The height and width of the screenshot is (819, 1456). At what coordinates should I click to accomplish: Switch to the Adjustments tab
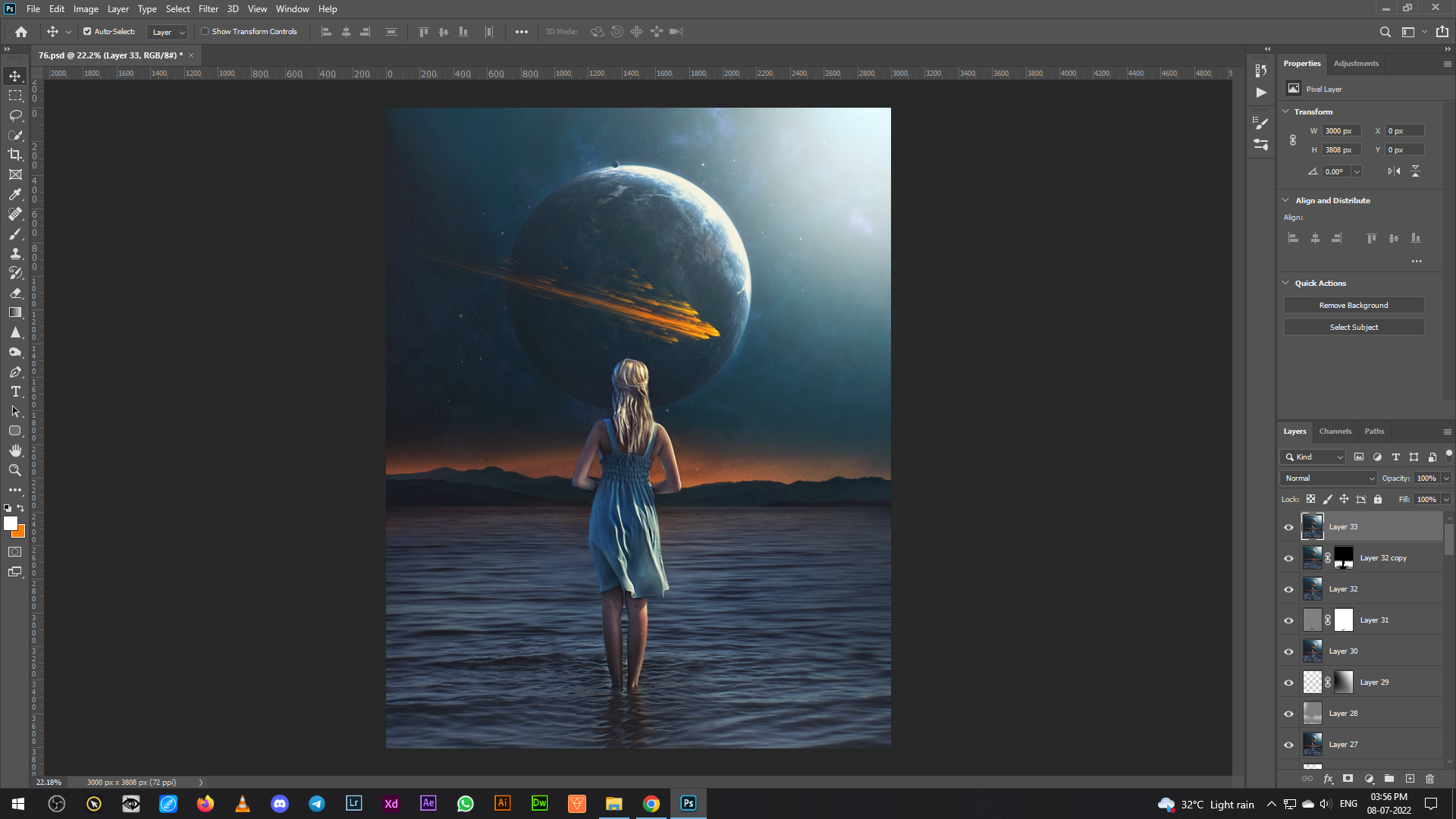[1356, 64]
